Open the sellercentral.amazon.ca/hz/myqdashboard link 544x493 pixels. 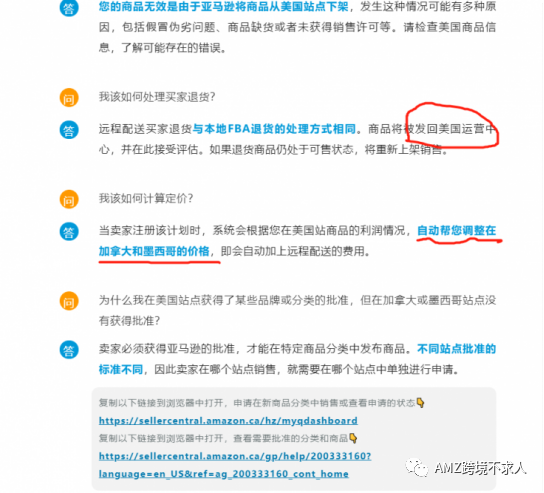(x=228, y=420)
